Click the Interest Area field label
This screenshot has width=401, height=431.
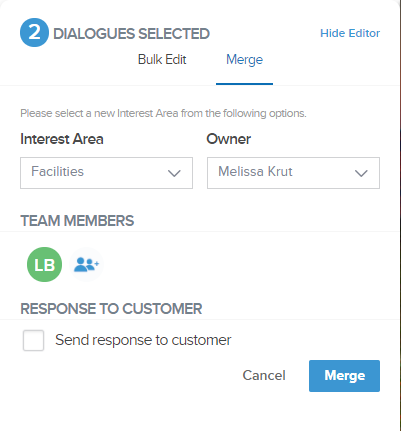(x=62, y=139)
